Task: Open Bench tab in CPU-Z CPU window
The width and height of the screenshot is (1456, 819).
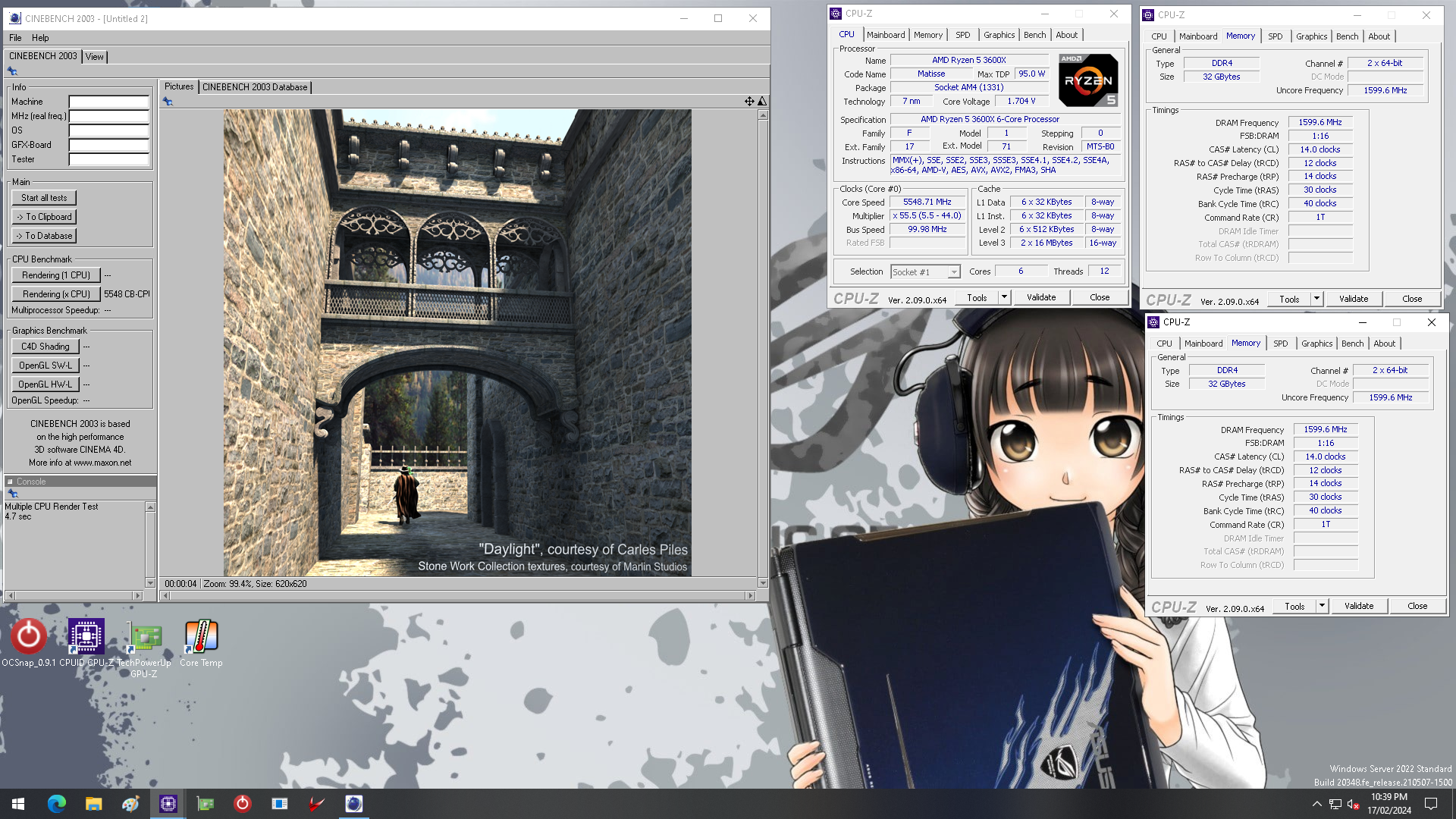Action: click(1034, 35)
